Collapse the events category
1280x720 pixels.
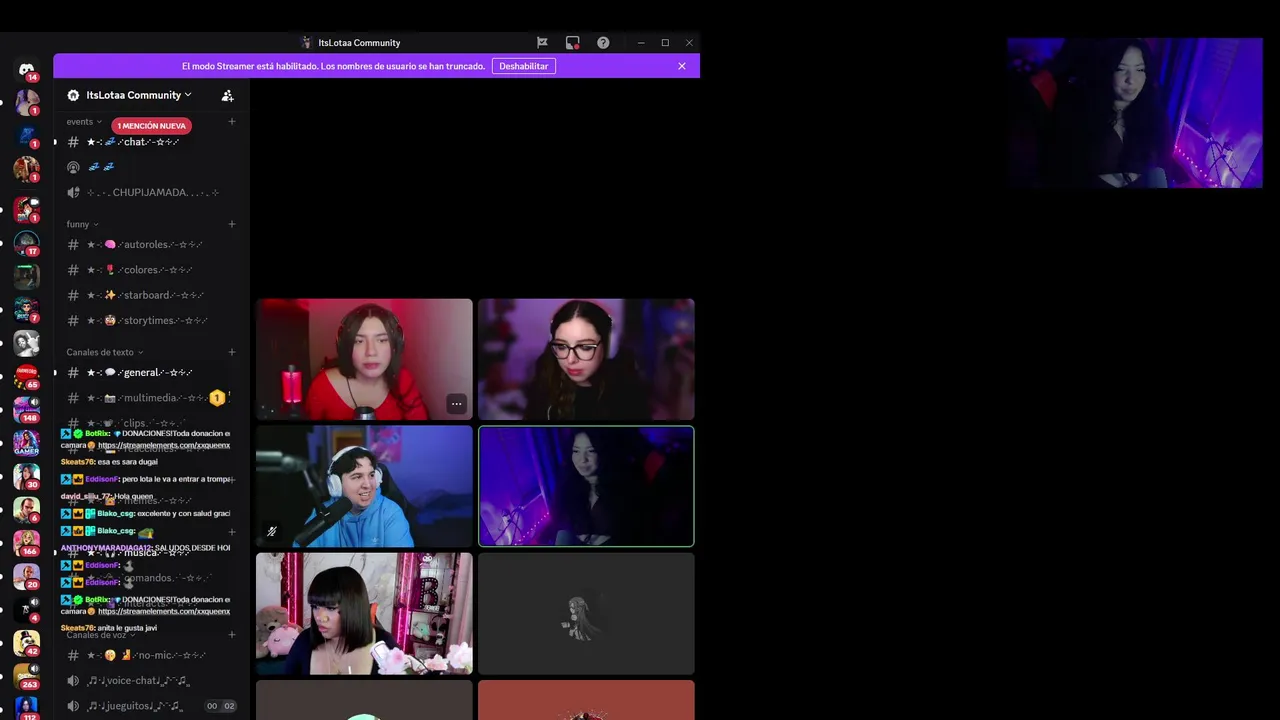pos(84,122)
